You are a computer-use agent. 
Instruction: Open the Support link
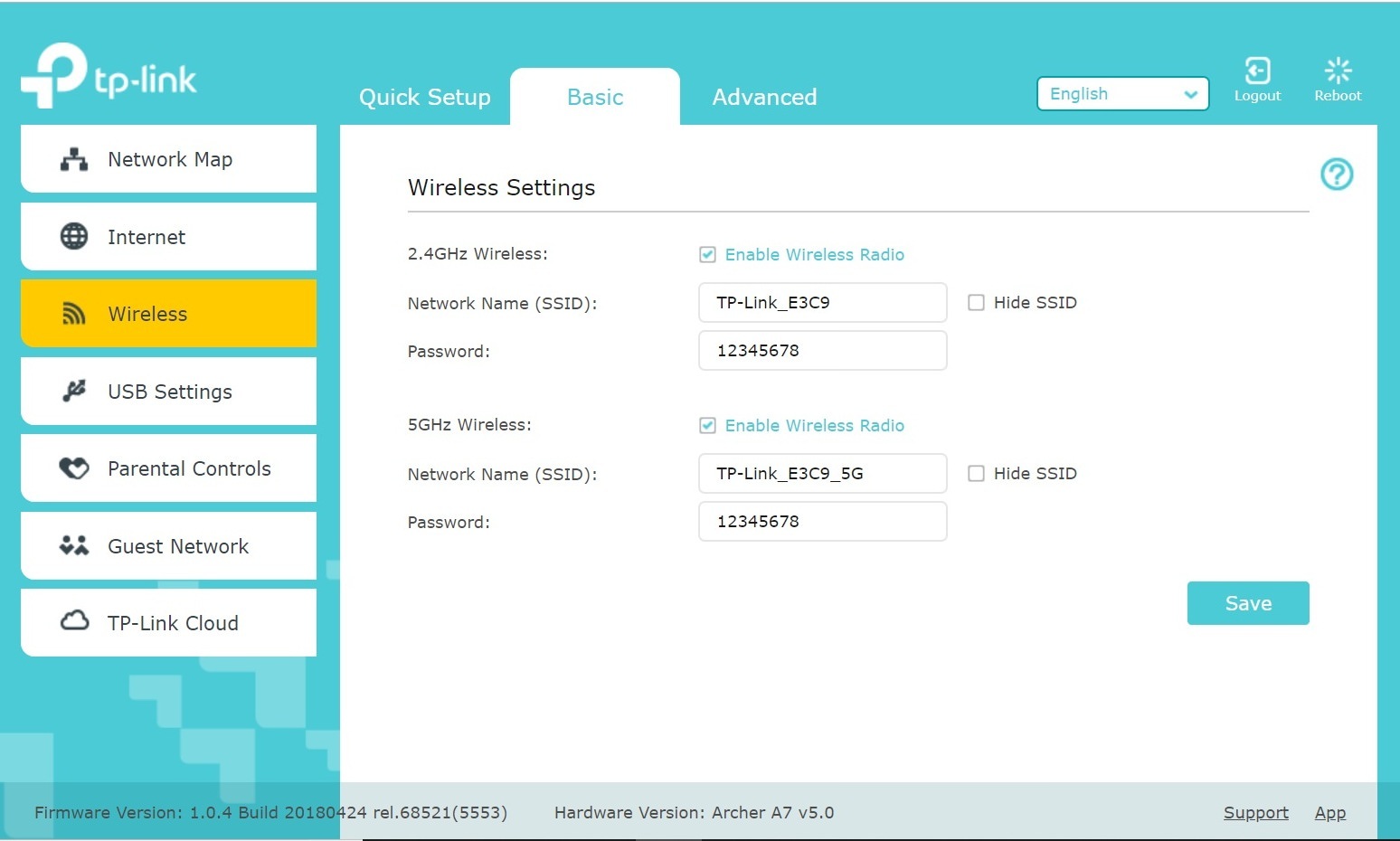pos(1256,812)
